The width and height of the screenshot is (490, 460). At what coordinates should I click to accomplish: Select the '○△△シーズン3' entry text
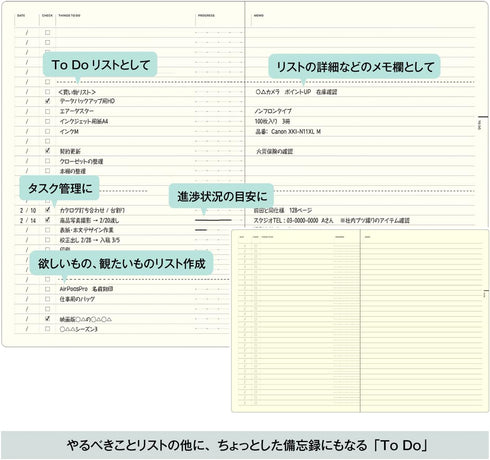click(79, 329)
